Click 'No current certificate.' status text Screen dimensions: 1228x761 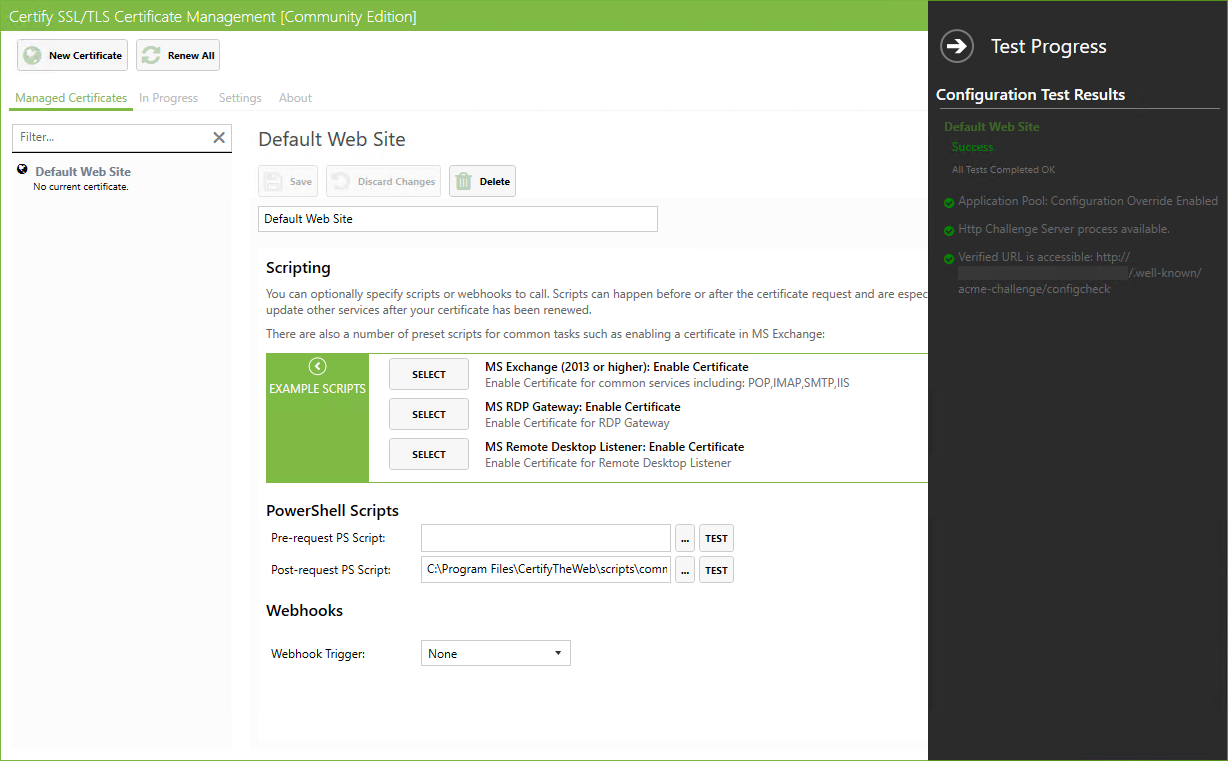[x=81, y=187]
